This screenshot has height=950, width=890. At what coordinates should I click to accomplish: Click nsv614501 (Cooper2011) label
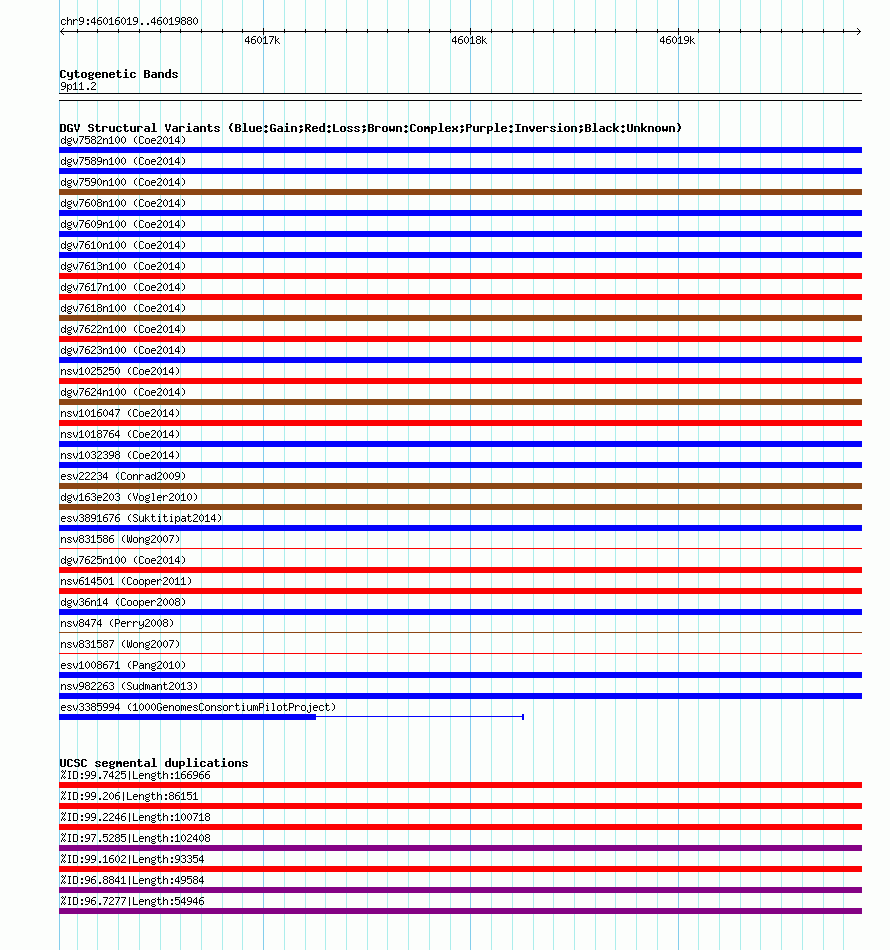pyautogui.click(x=126, y=582)
